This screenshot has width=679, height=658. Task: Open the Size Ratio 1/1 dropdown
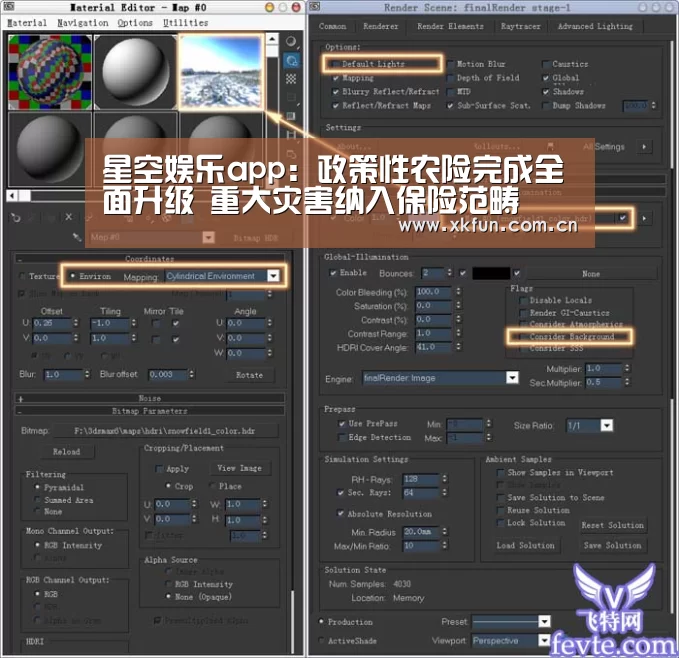point(607,425)
